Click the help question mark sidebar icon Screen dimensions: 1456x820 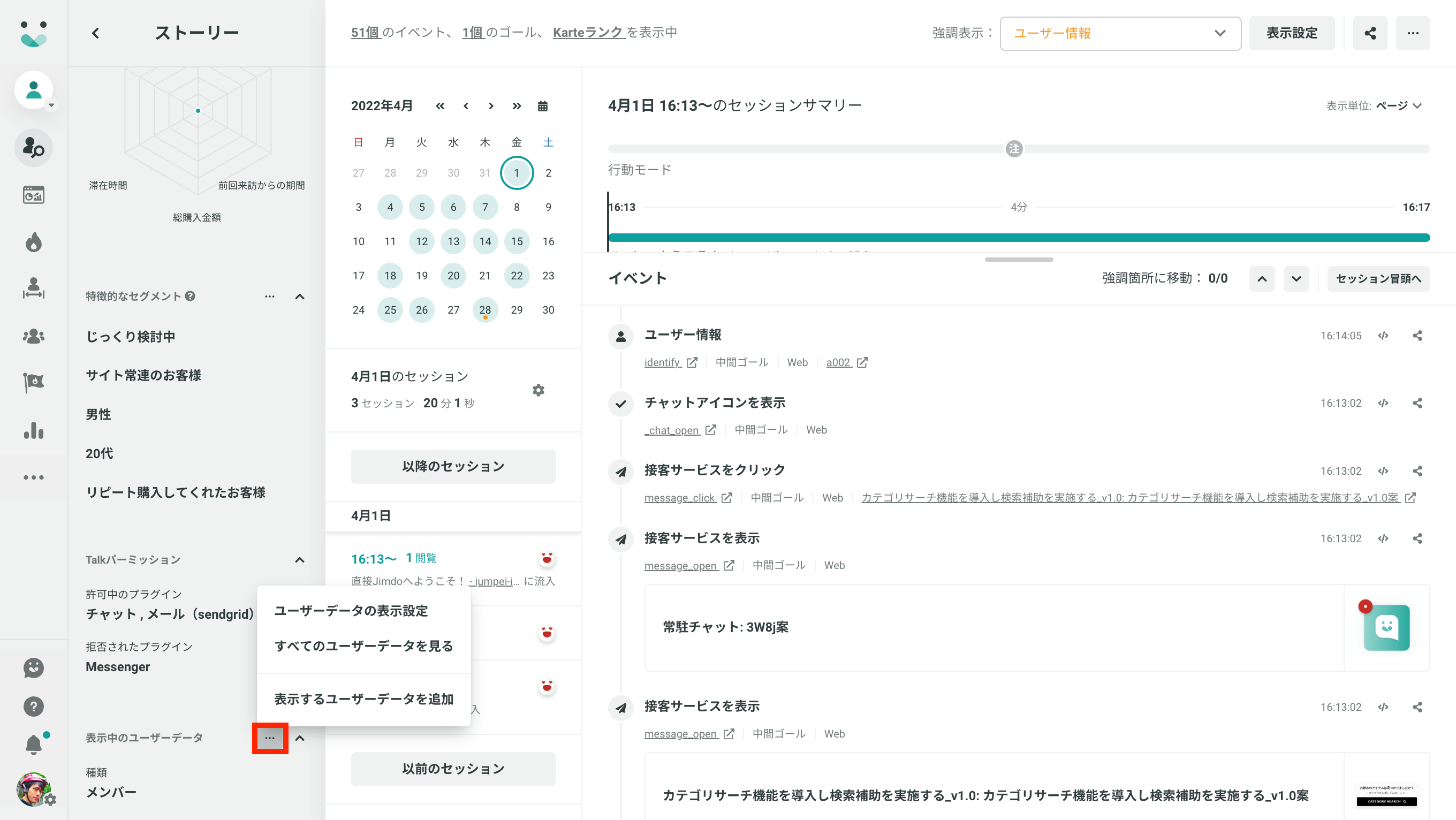(x=34, y=707)
